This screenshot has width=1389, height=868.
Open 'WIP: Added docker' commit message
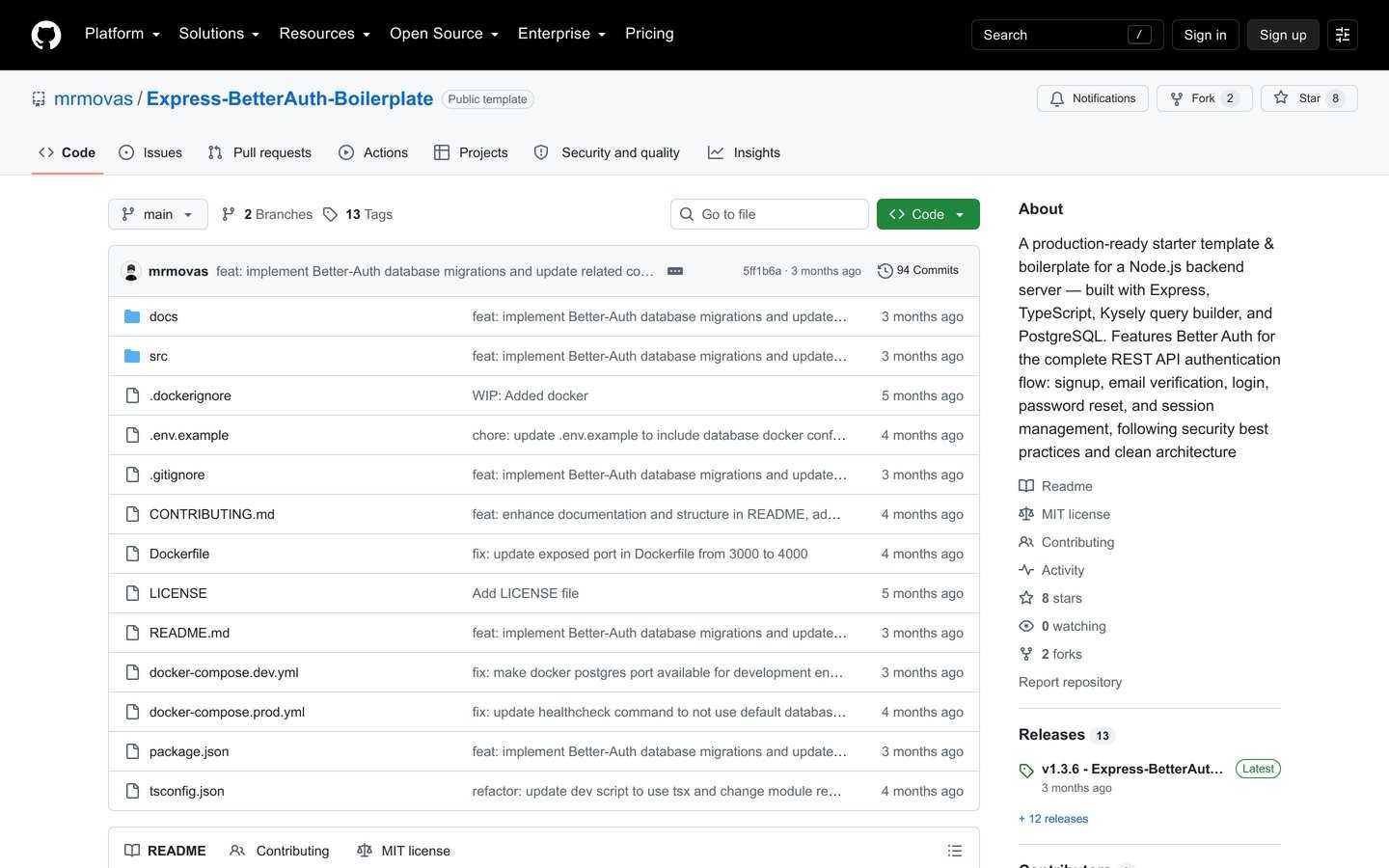point(530,395)
